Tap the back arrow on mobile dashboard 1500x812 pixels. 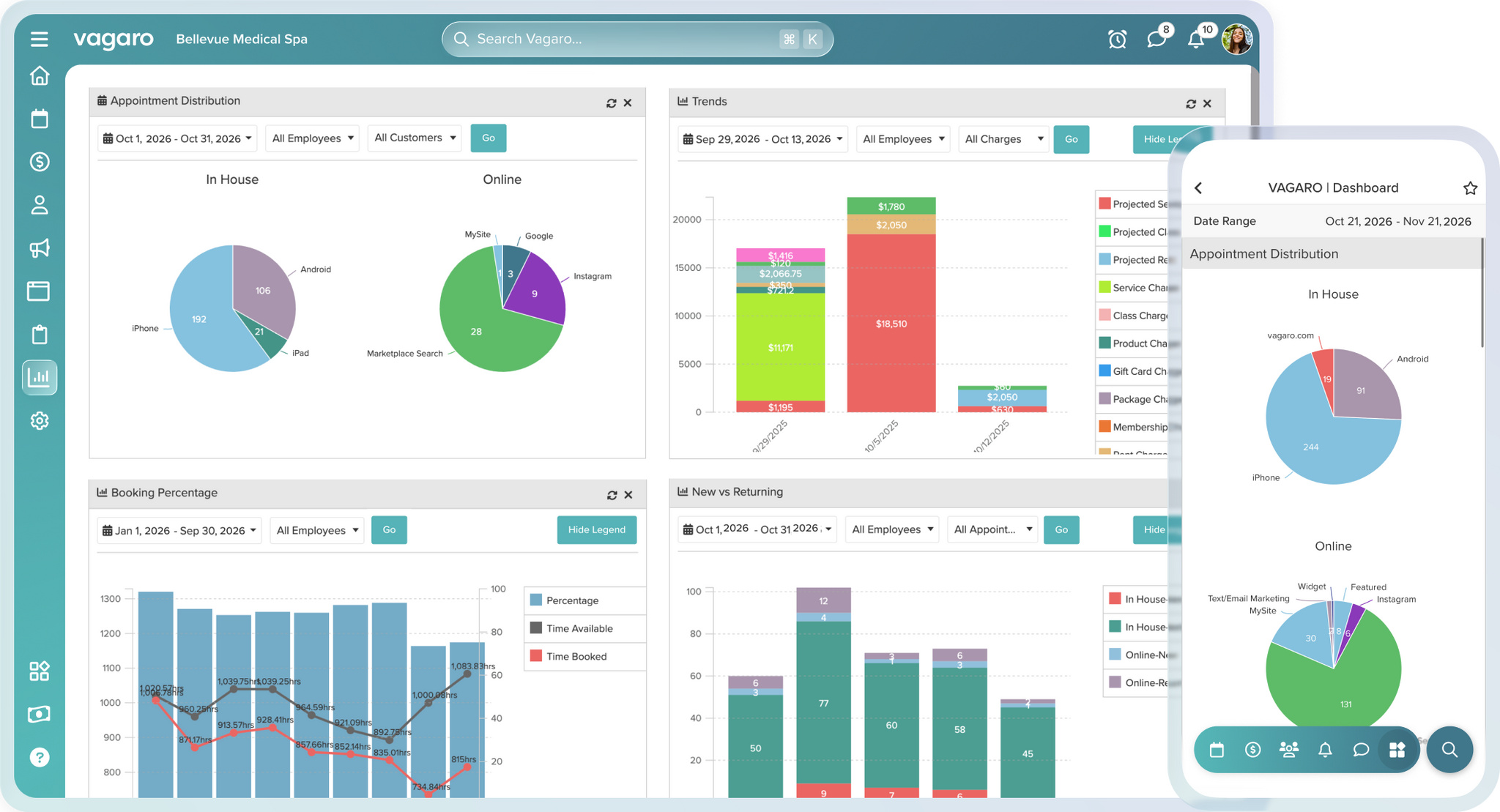(1198, 188)
